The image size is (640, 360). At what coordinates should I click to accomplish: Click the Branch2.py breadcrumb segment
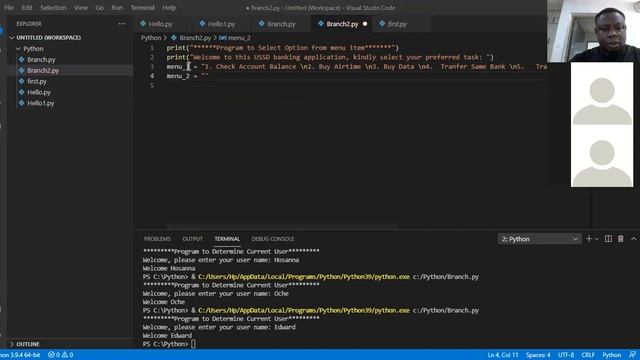[x=195, y=38]
